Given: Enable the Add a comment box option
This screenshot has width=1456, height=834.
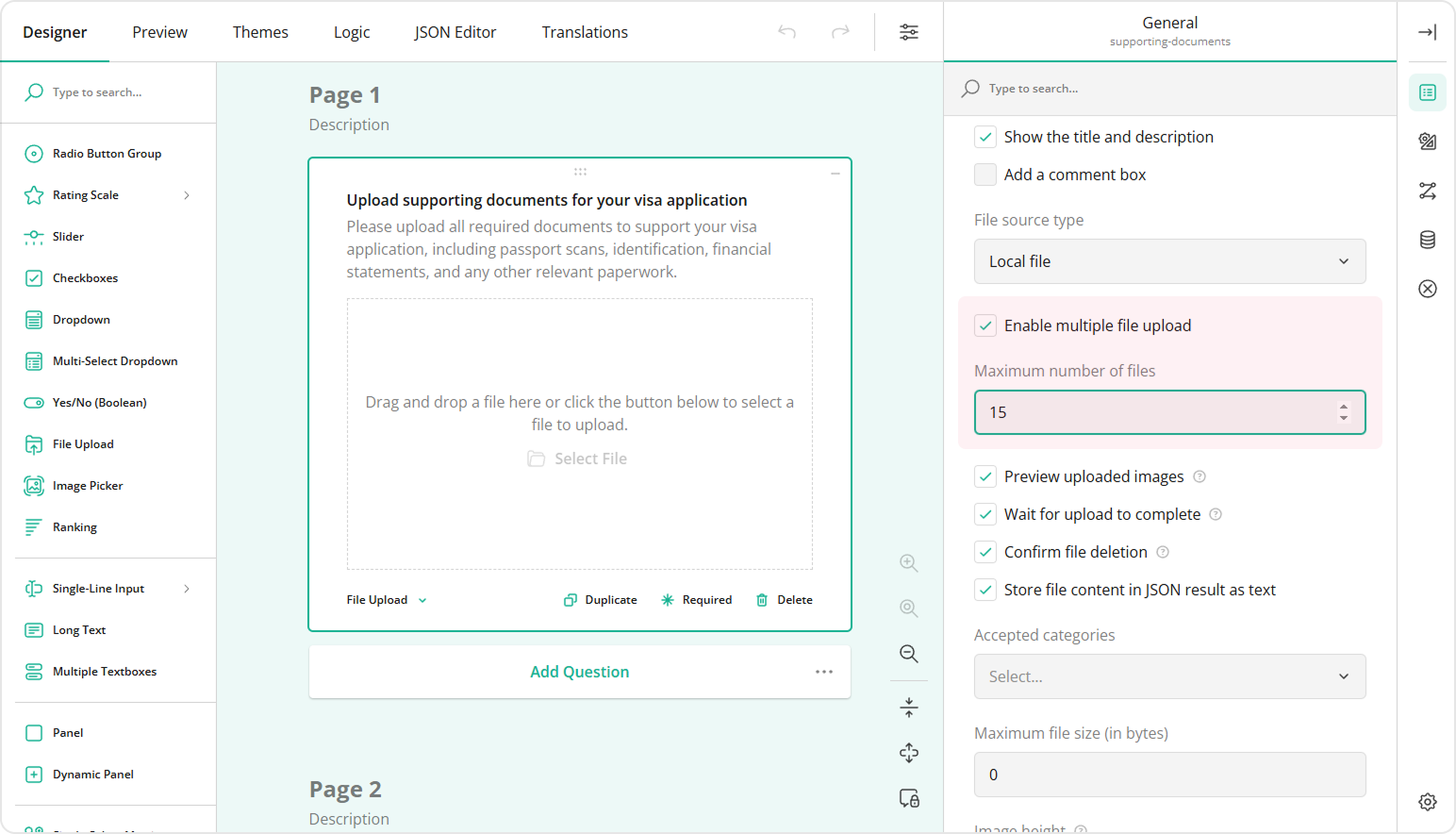Looking at the screenshot, I should [984, 175].
